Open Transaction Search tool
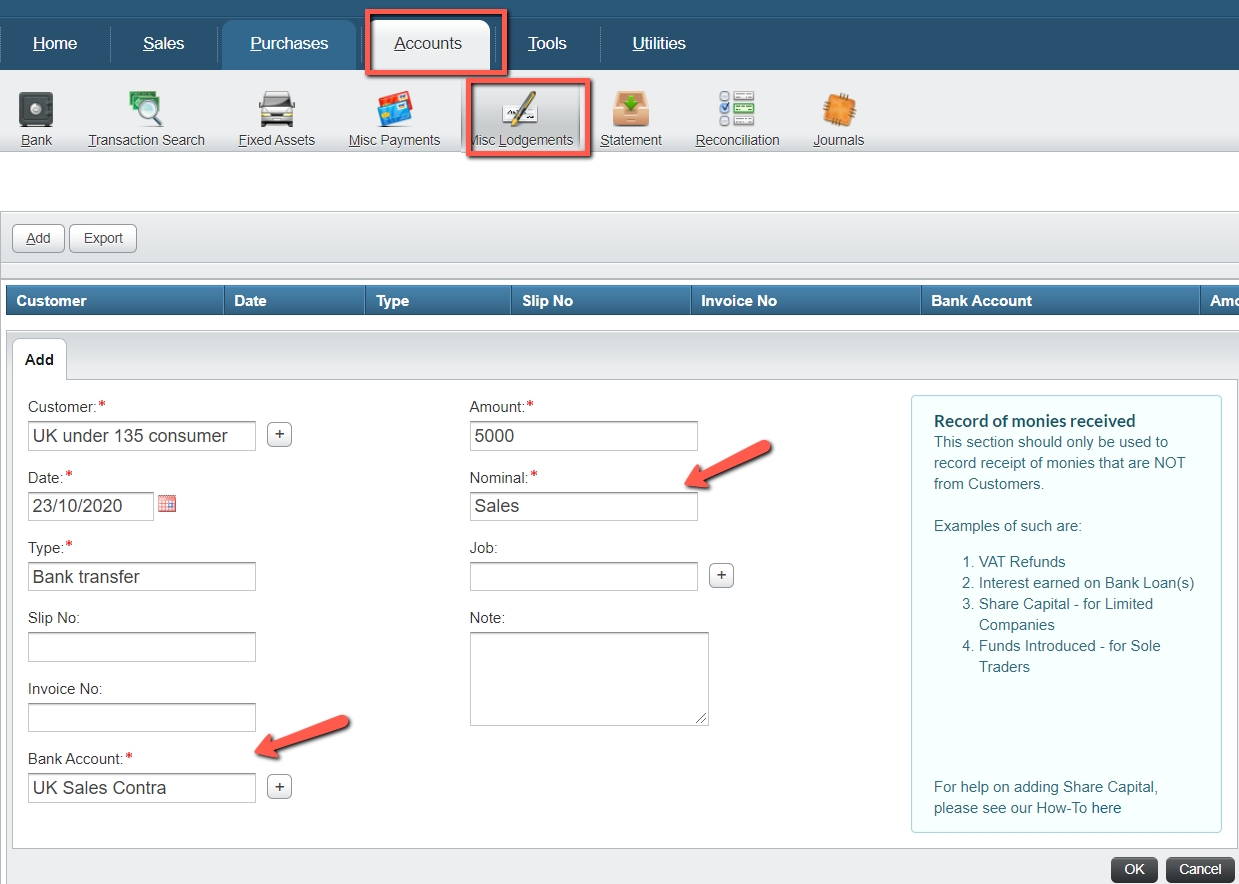1239x884 pixels. click(146, 109)
